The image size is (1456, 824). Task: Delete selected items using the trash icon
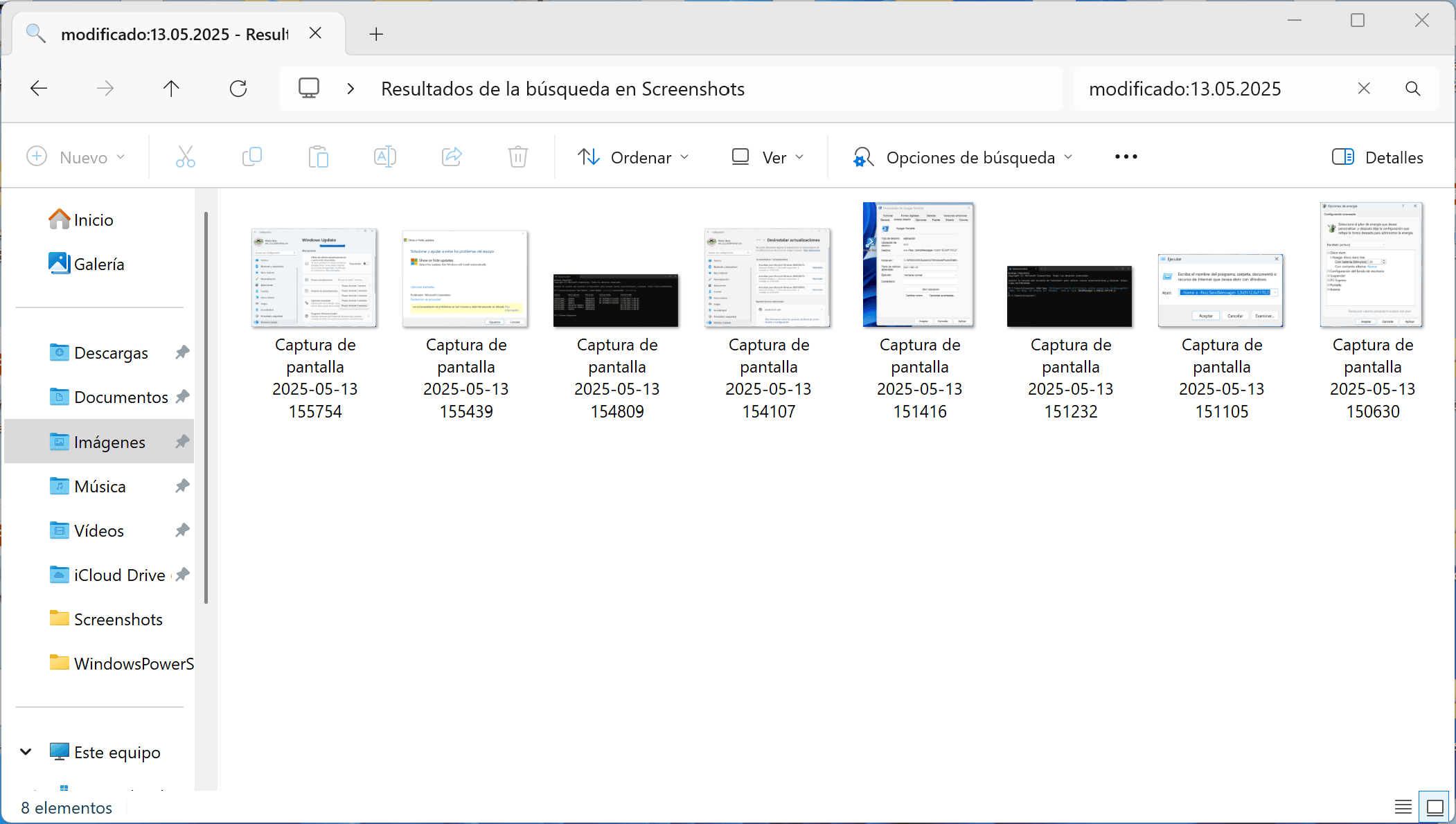(x=518, y=156)
